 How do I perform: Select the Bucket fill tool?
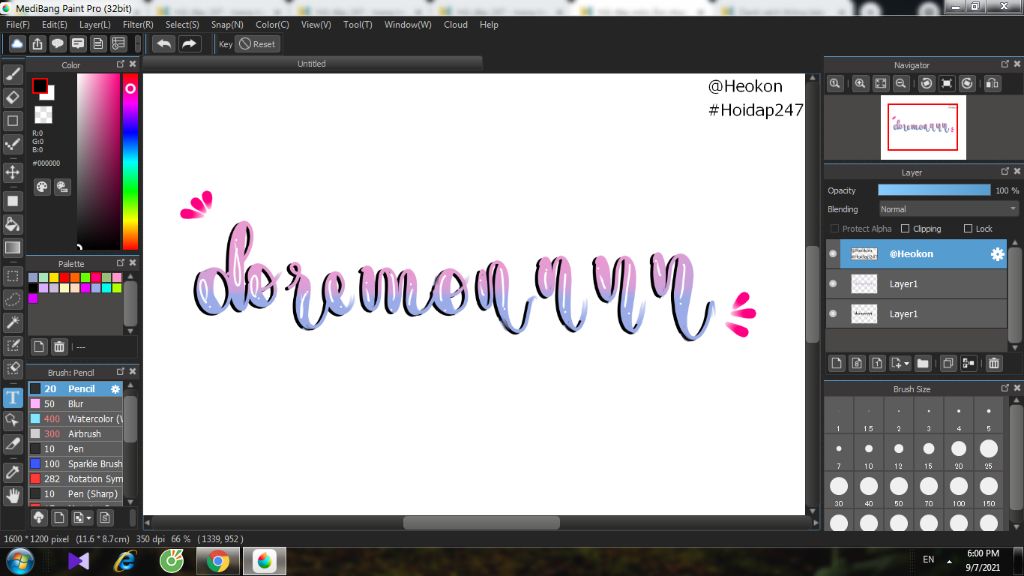[12, 224]
